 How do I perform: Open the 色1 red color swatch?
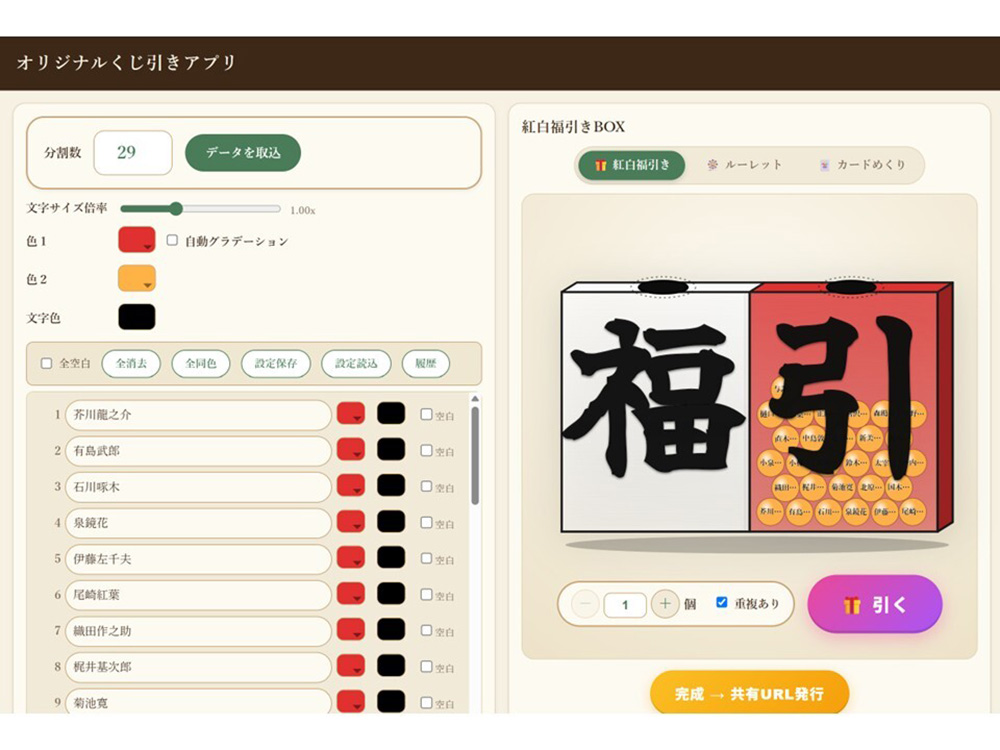[x=136, y=240]
